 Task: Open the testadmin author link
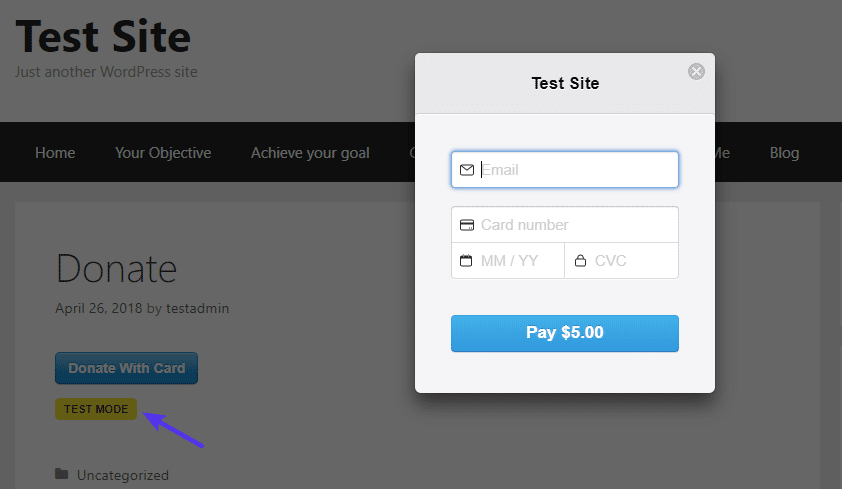(x=197, y=308)
